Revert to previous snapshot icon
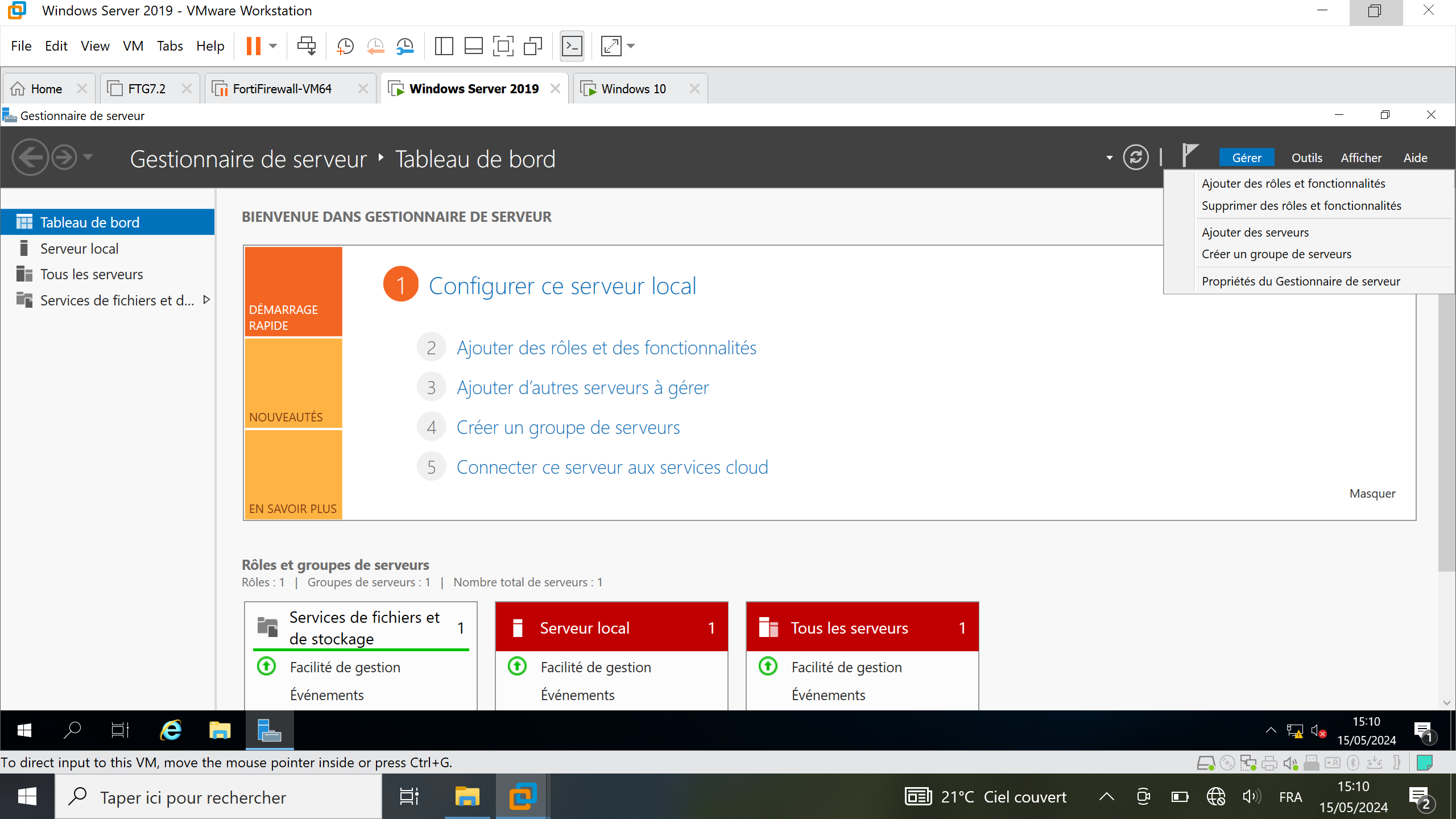This screenshot has height=819, width=1456. pos(375,46)
